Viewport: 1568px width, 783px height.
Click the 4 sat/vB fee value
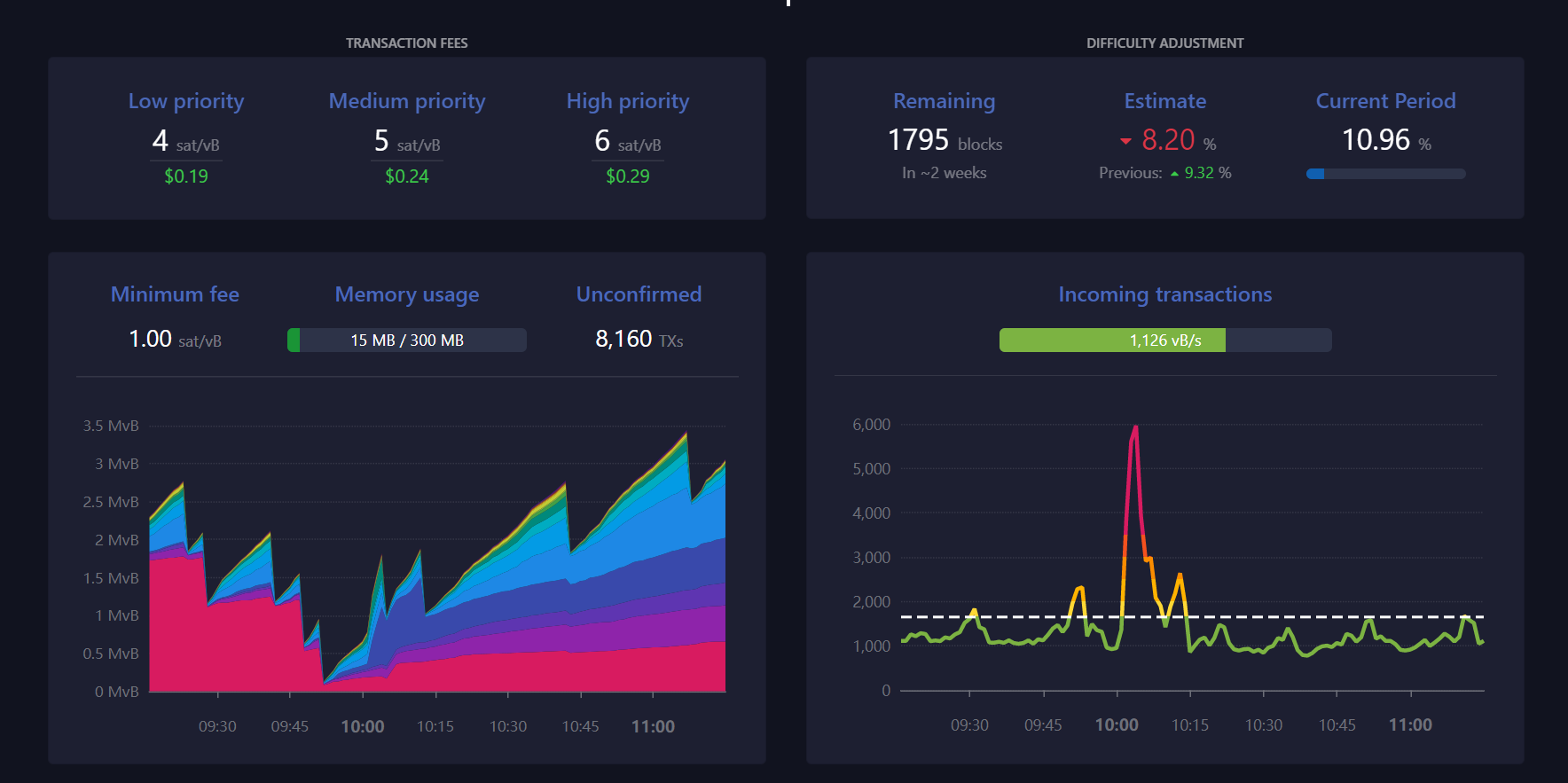point(186,141)
